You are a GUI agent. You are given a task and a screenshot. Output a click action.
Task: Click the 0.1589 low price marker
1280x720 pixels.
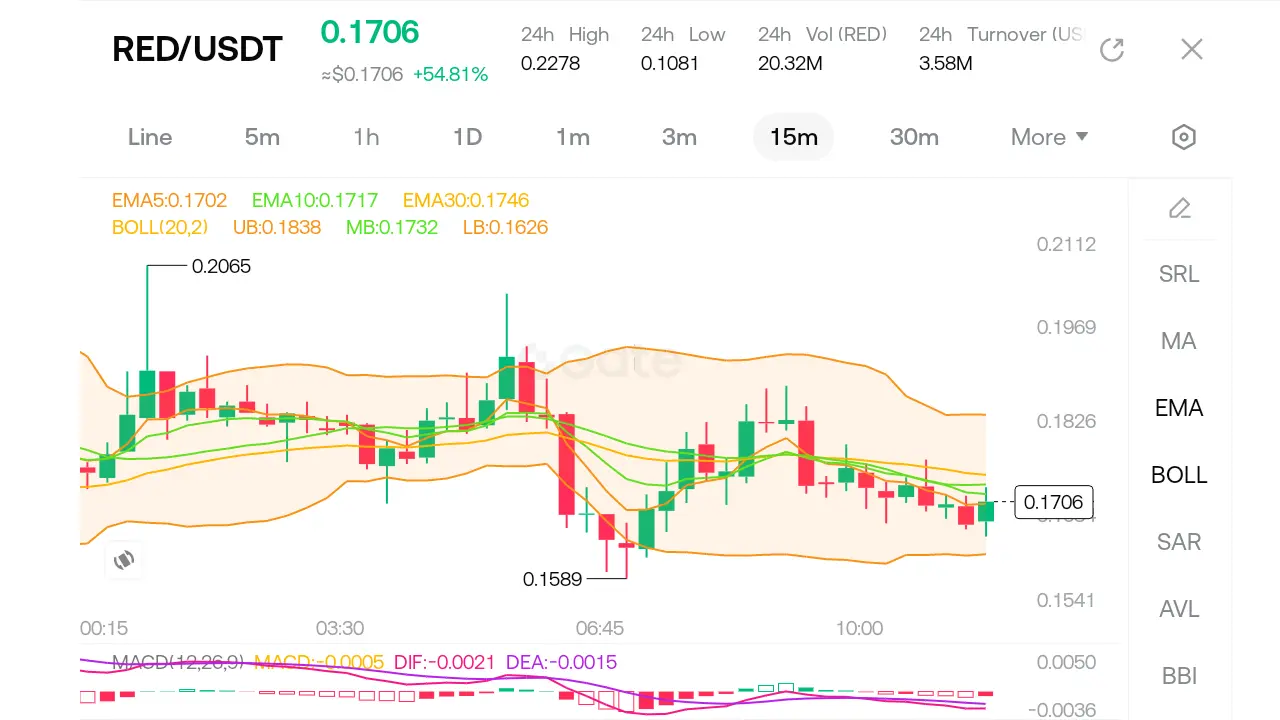(552, 578)
